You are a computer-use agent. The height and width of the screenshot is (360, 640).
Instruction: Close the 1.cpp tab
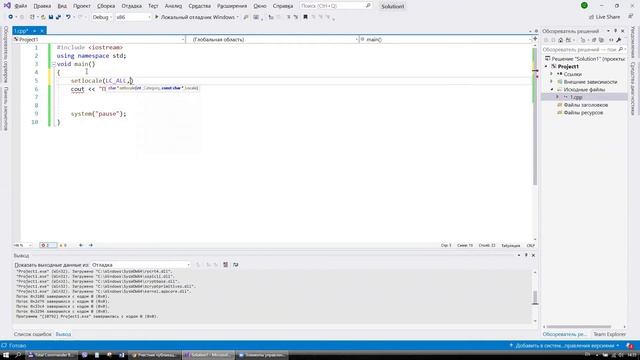[42, 31]
